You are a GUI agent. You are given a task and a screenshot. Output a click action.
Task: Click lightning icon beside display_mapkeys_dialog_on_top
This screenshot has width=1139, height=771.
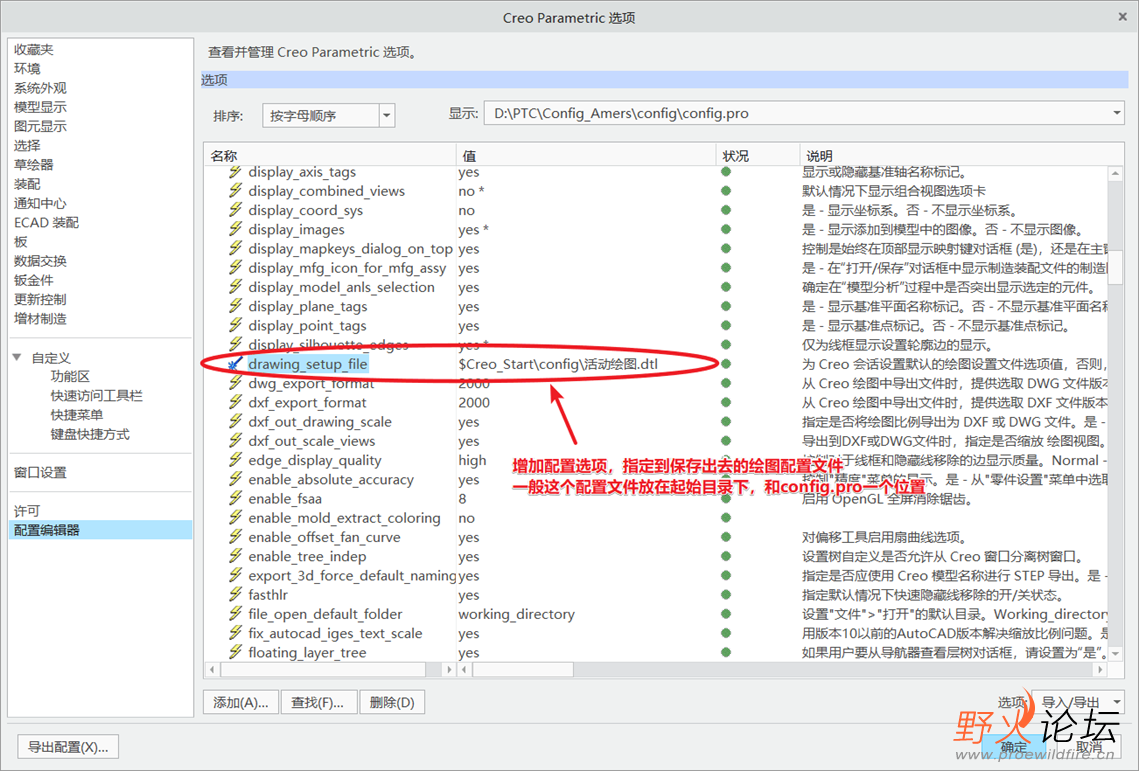click(235, 249)
